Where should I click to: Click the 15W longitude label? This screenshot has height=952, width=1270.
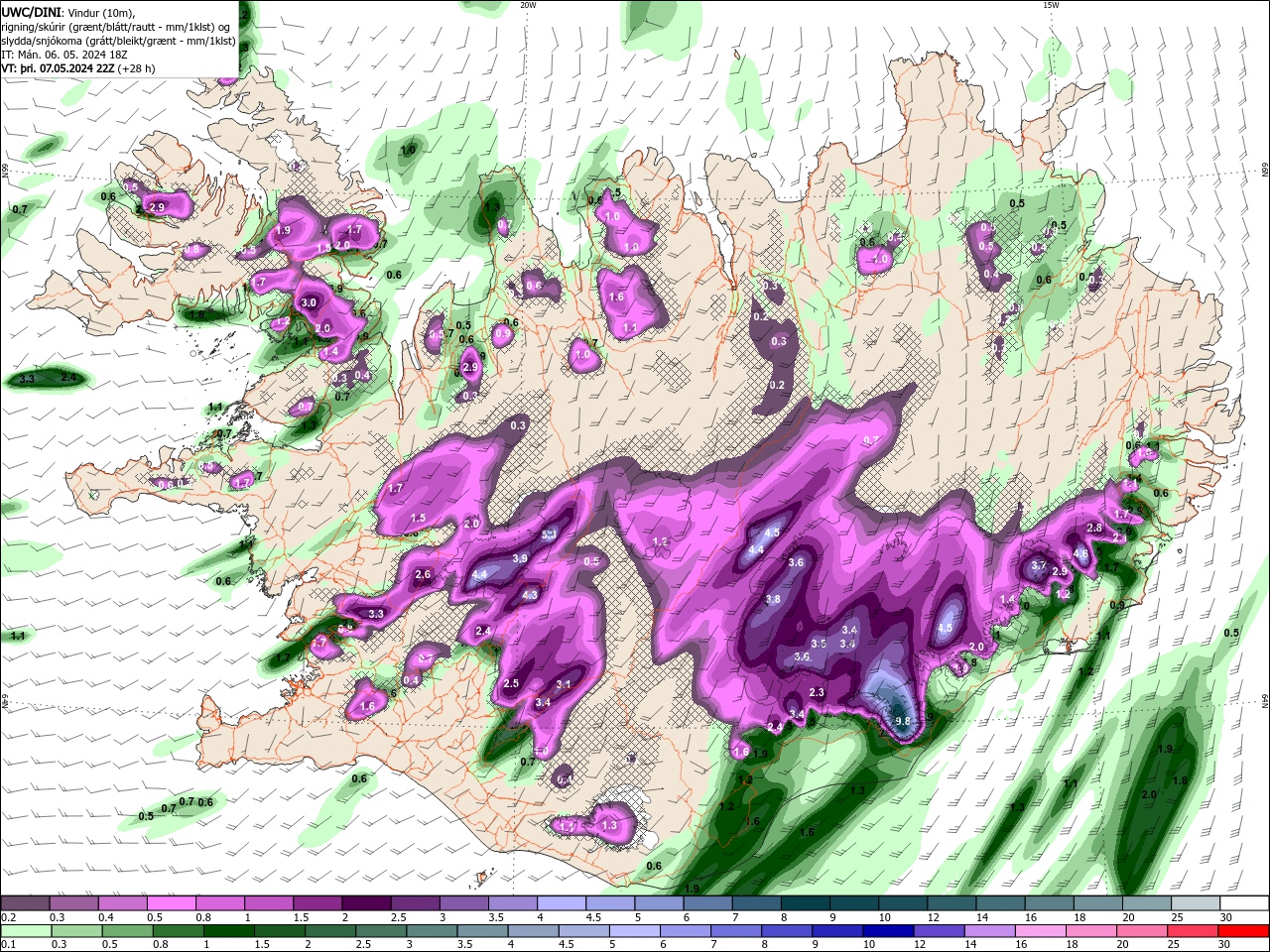pyautogui.click(x=1051, y=5)
